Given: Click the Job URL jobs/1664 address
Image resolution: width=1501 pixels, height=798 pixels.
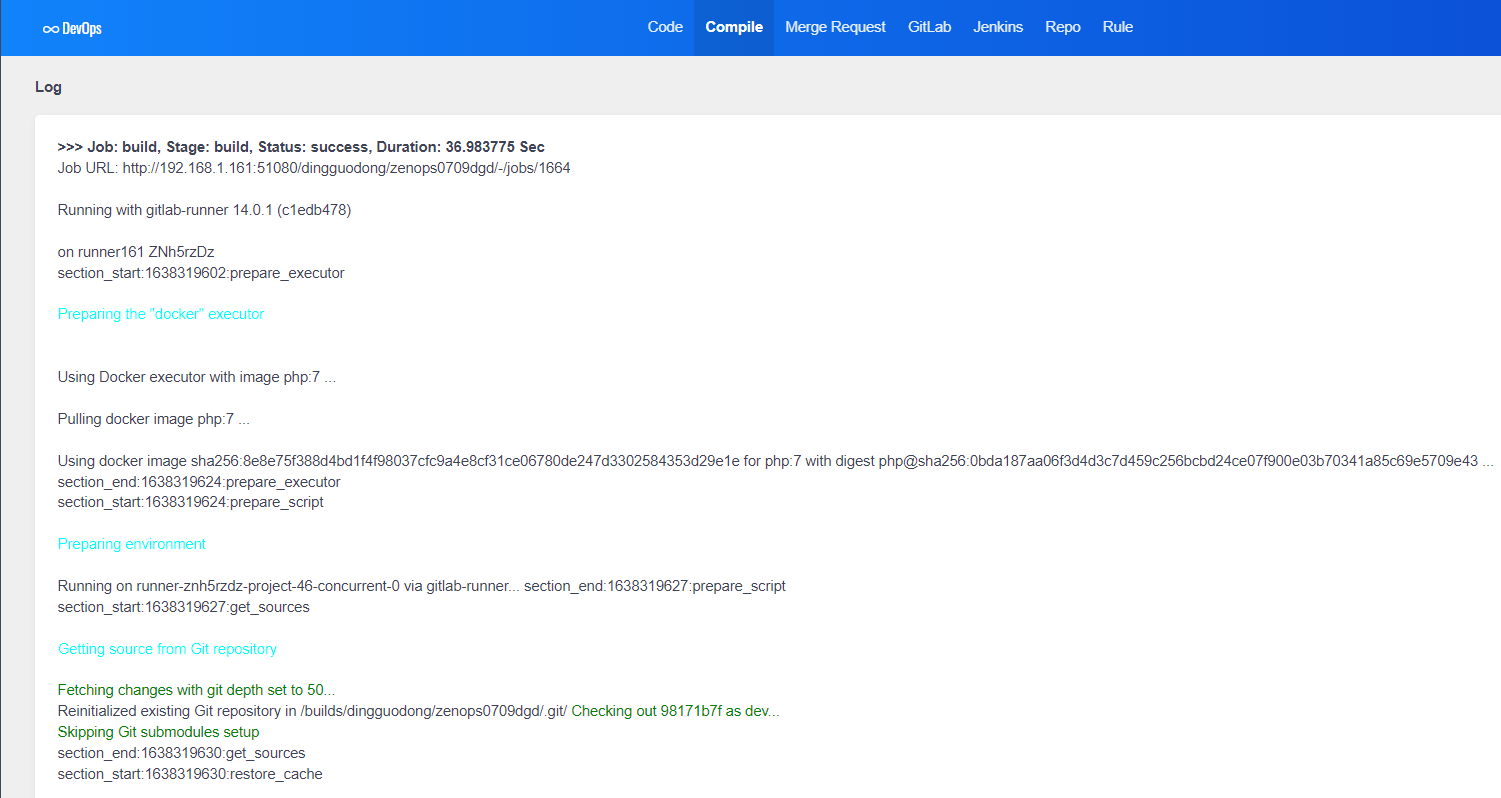Looking at the screenshot, I should click(x=346, y=168).
